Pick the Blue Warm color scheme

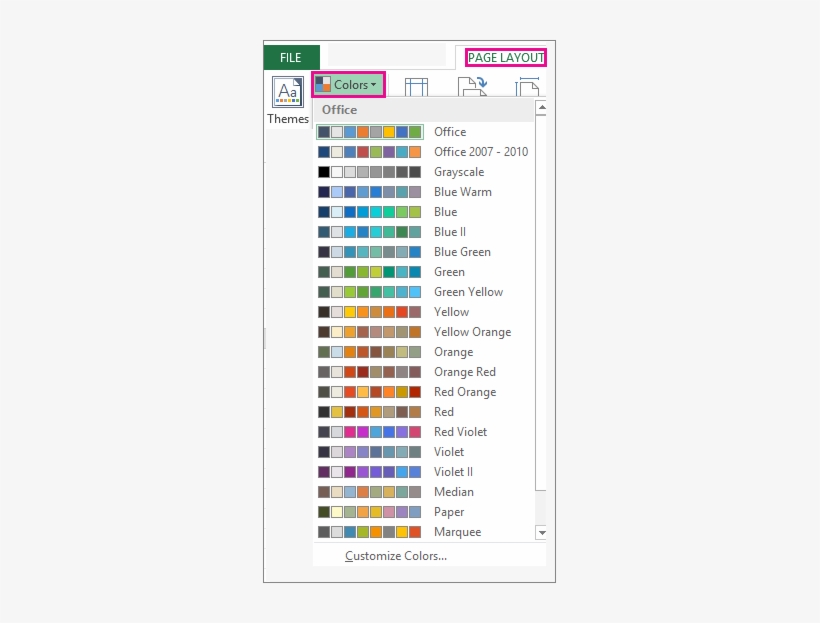tap(425, 192)
